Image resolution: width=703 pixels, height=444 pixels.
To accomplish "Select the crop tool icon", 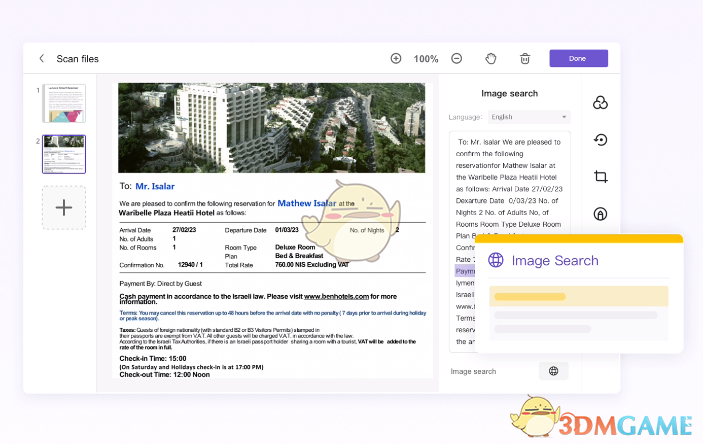I will click(x=600, y=177).
